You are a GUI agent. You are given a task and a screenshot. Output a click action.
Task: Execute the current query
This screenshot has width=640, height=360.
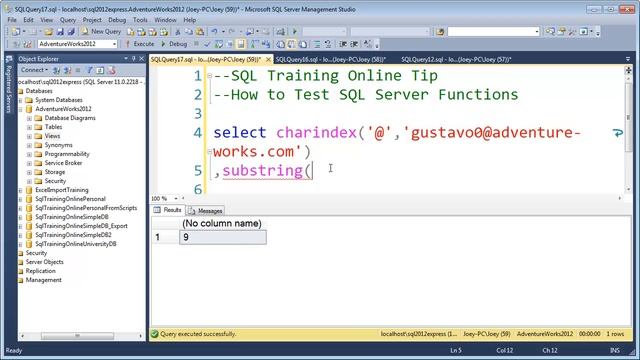pyautogui.click(x=140, y=44)
